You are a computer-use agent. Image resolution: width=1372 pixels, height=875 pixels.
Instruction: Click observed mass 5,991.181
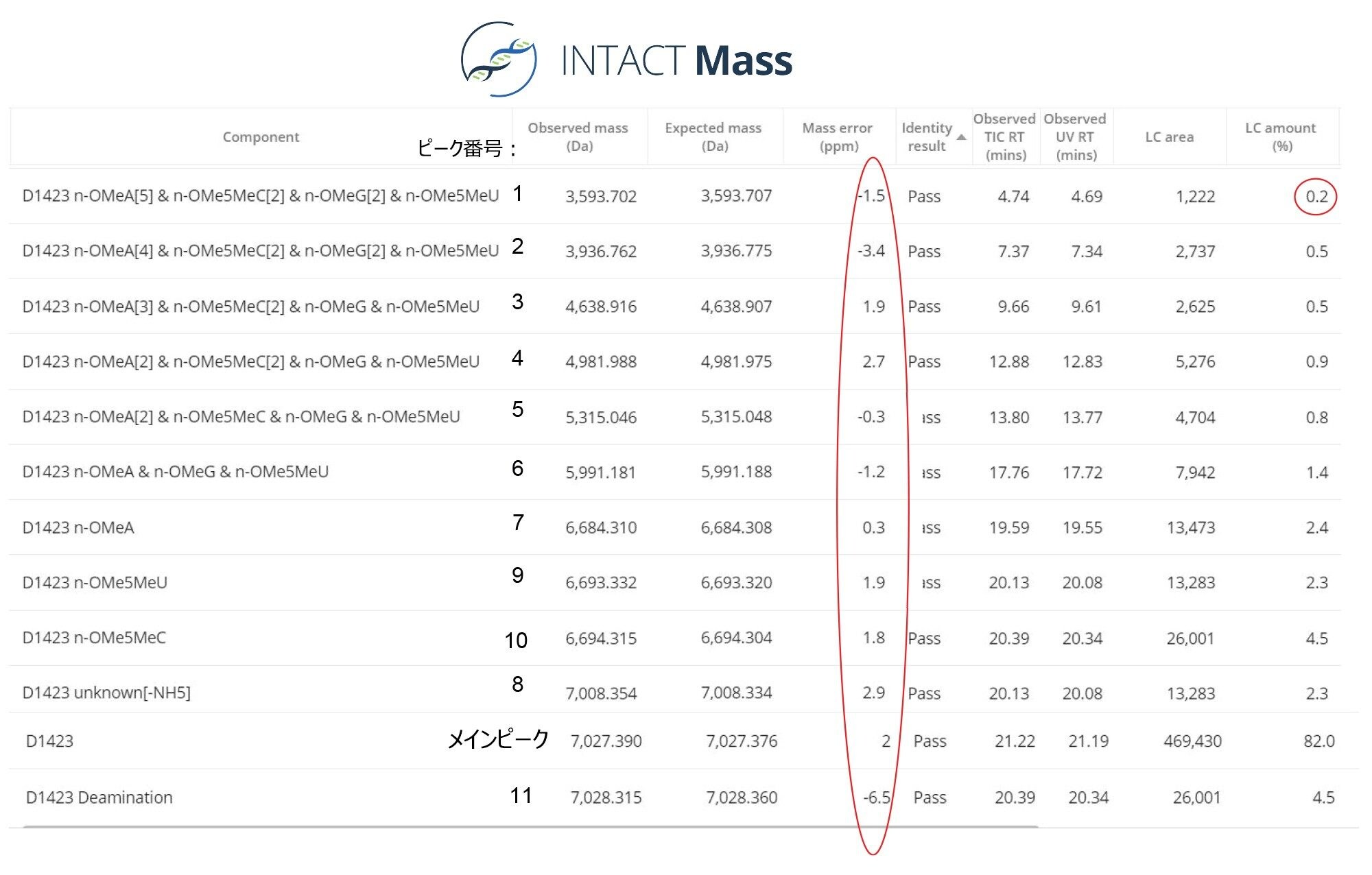tap(601, 472)
